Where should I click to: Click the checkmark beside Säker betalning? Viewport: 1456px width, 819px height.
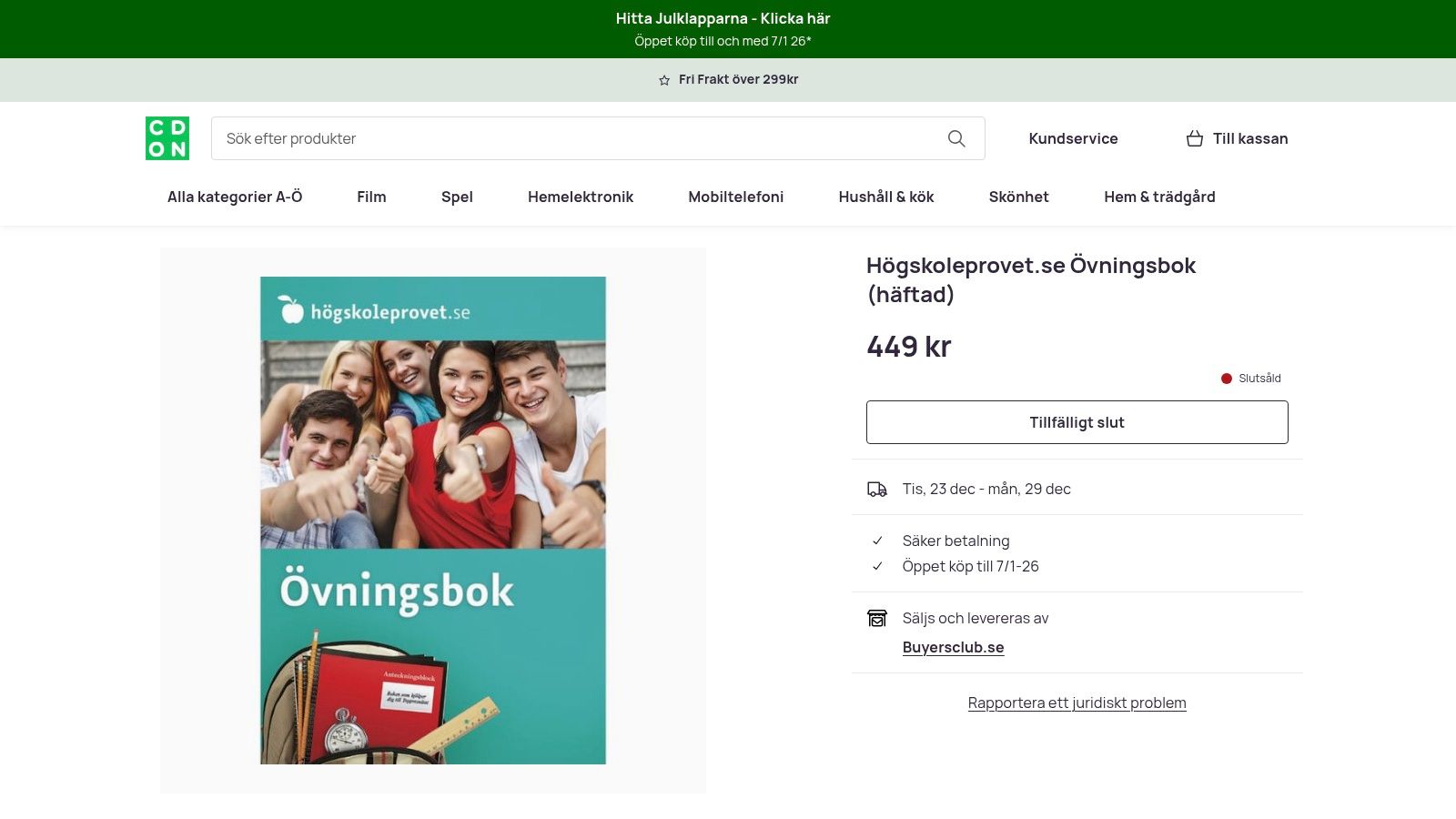pyautogui.click(x=877, y=541)
